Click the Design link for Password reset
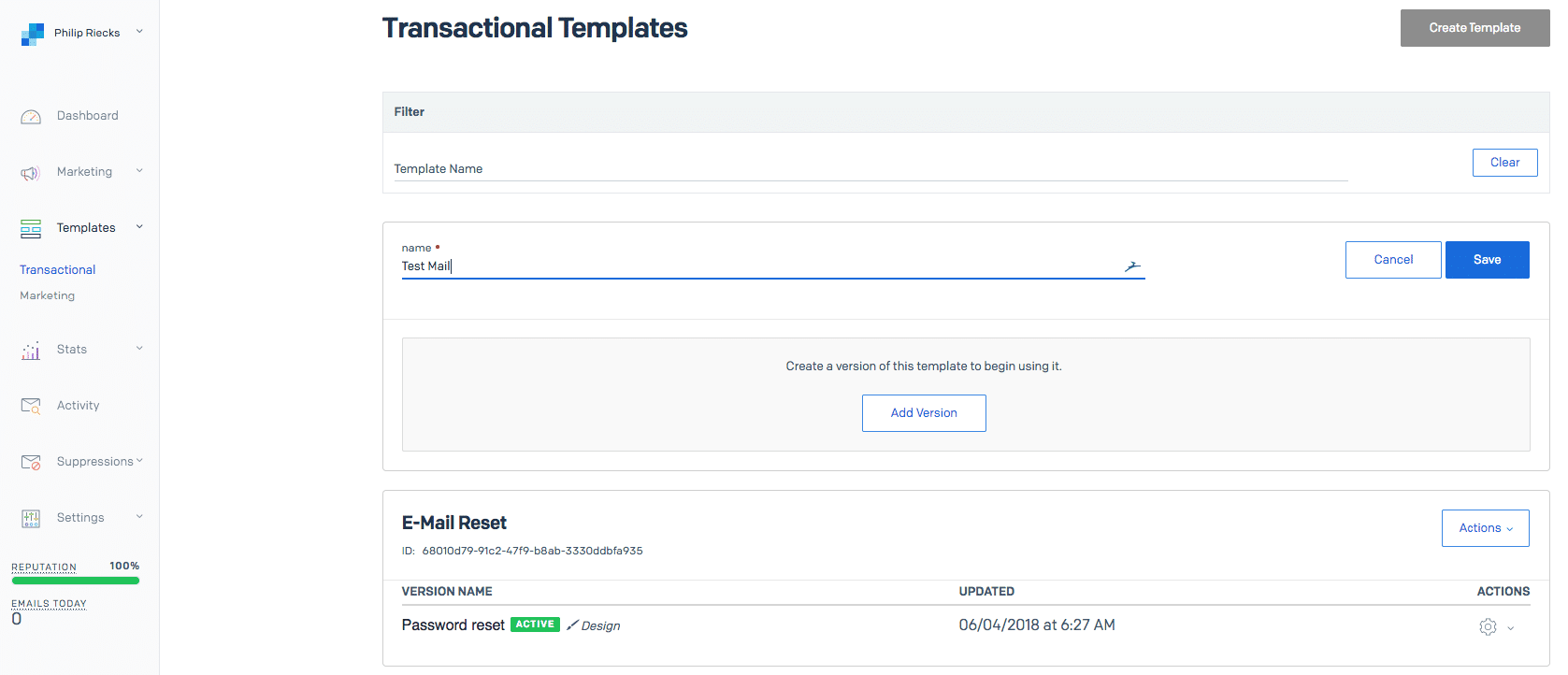 [600, 625]
